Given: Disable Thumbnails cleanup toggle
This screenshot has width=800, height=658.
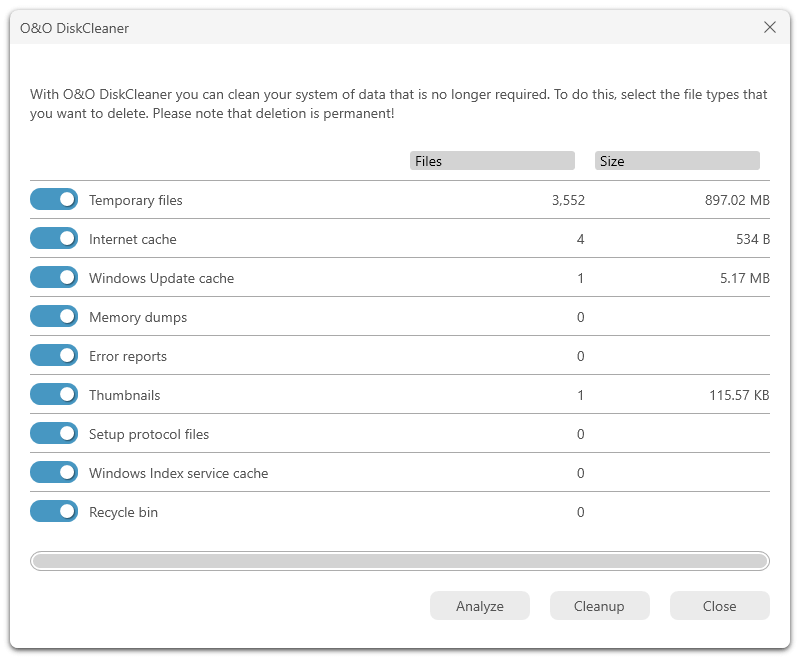Looking at the screenshot, I should pyautogui.click(x=54, y=394).
